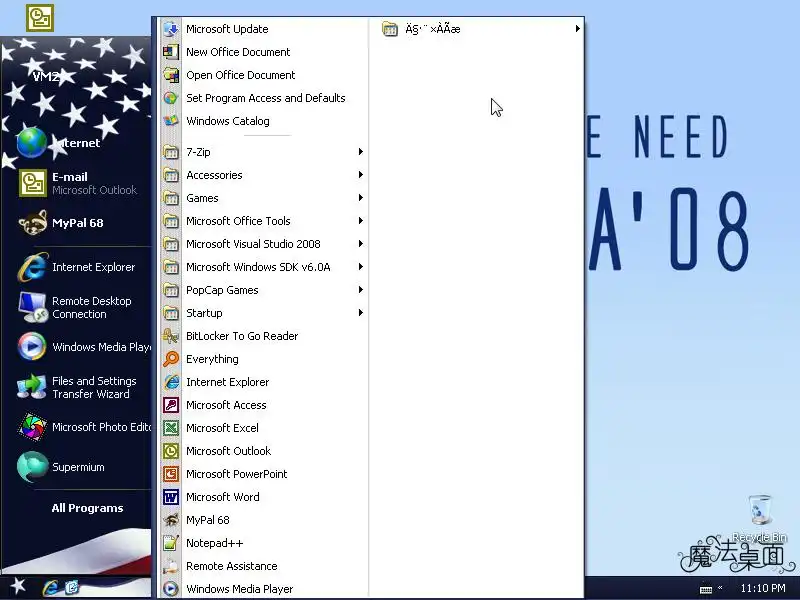Click the Notepad++ icon
The width and height of the screenshot is (800, 600).
coord(171,543)
